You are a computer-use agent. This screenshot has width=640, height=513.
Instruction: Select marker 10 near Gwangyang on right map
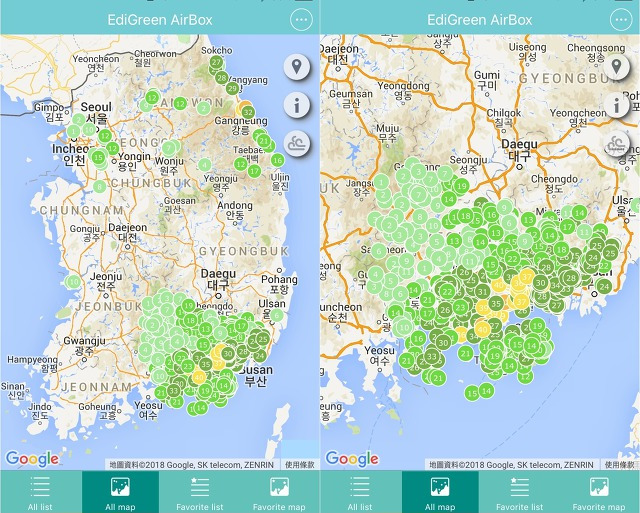[404, 327]
